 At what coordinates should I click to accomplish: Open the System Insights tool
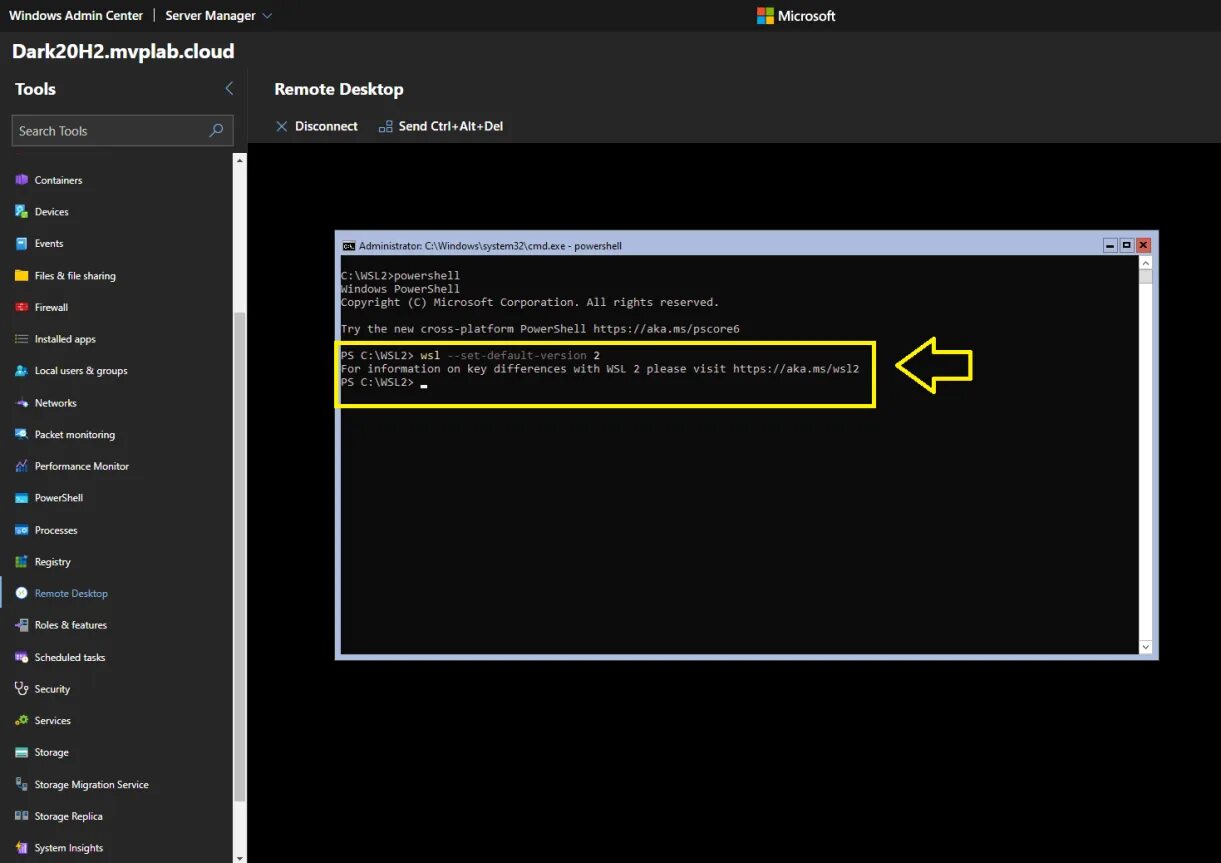[x=74, y=847]
